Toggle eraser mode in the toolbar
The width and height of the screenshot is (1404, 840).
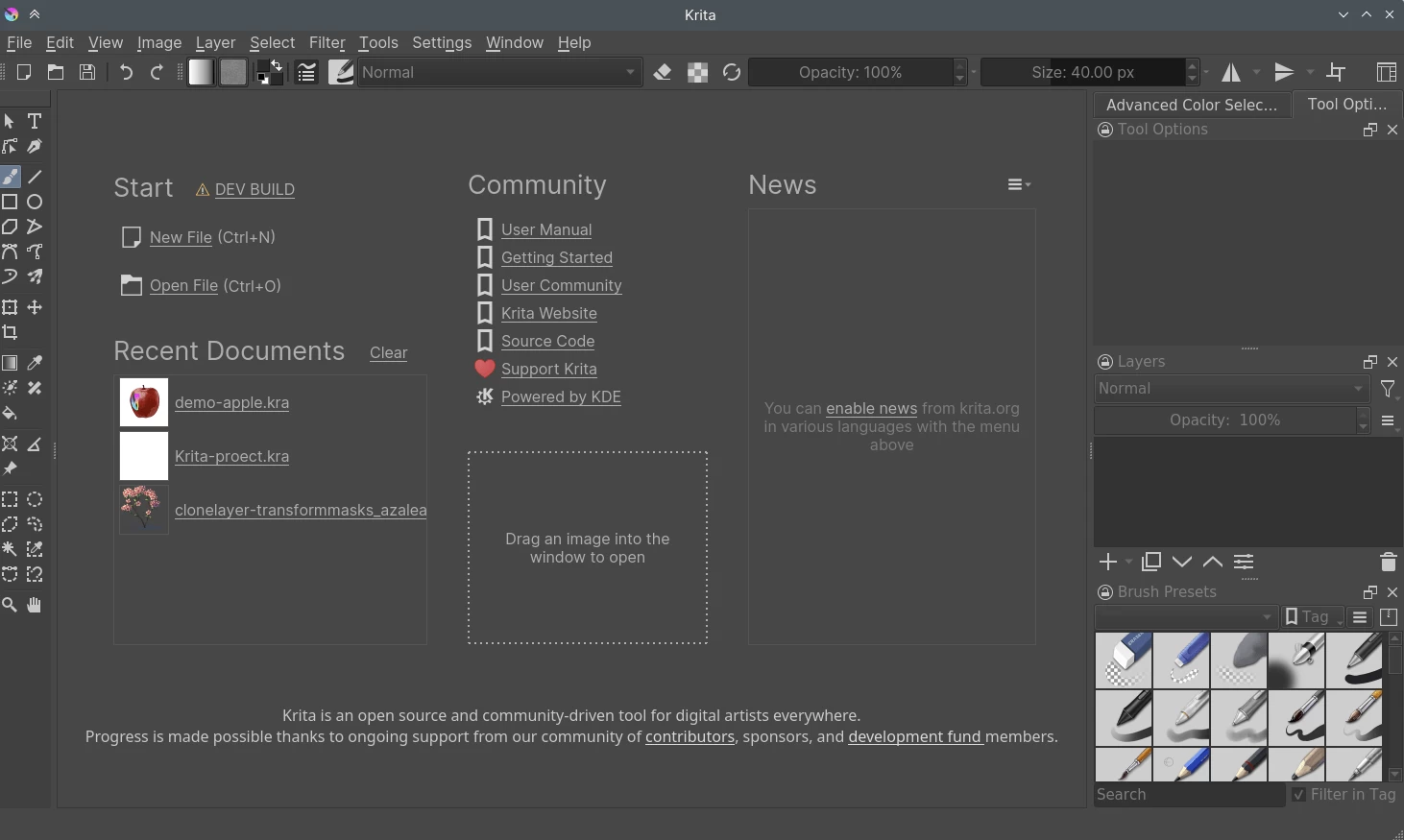tap(663, 72)
